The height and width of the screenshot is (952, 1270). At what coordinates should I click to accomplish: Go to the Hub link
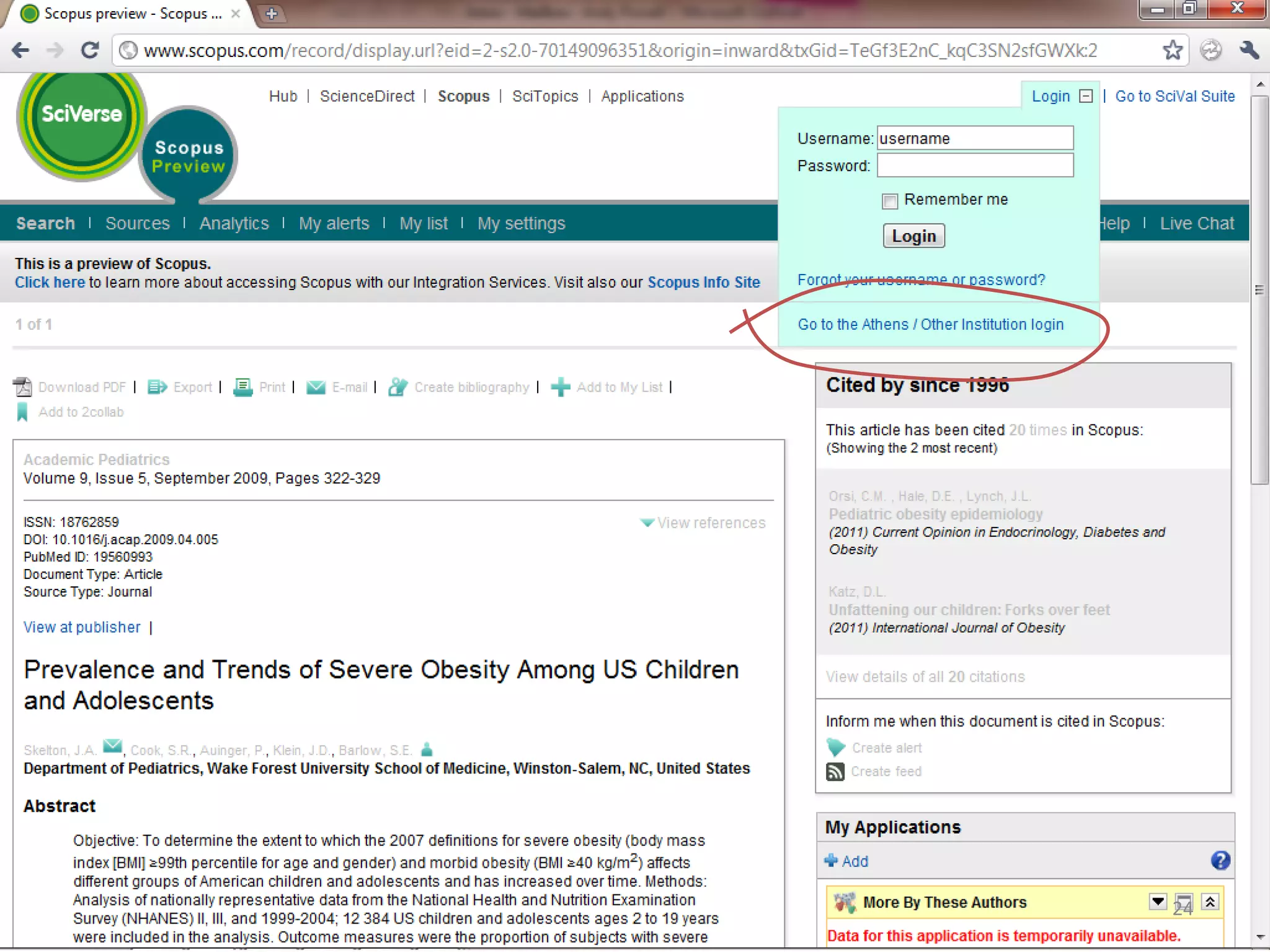click(x=283, y=96)
